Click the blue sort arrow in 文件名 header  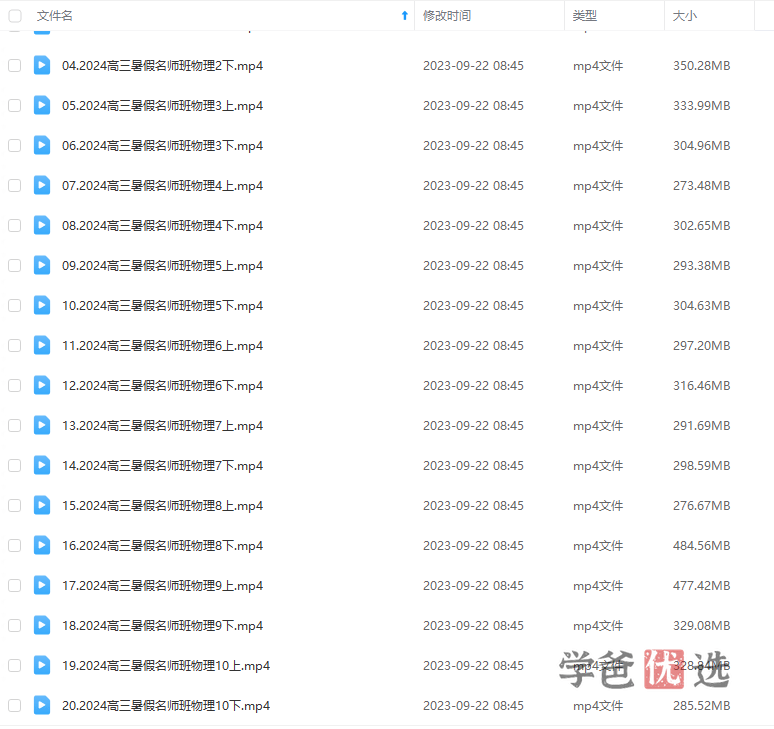pos(405,16)
